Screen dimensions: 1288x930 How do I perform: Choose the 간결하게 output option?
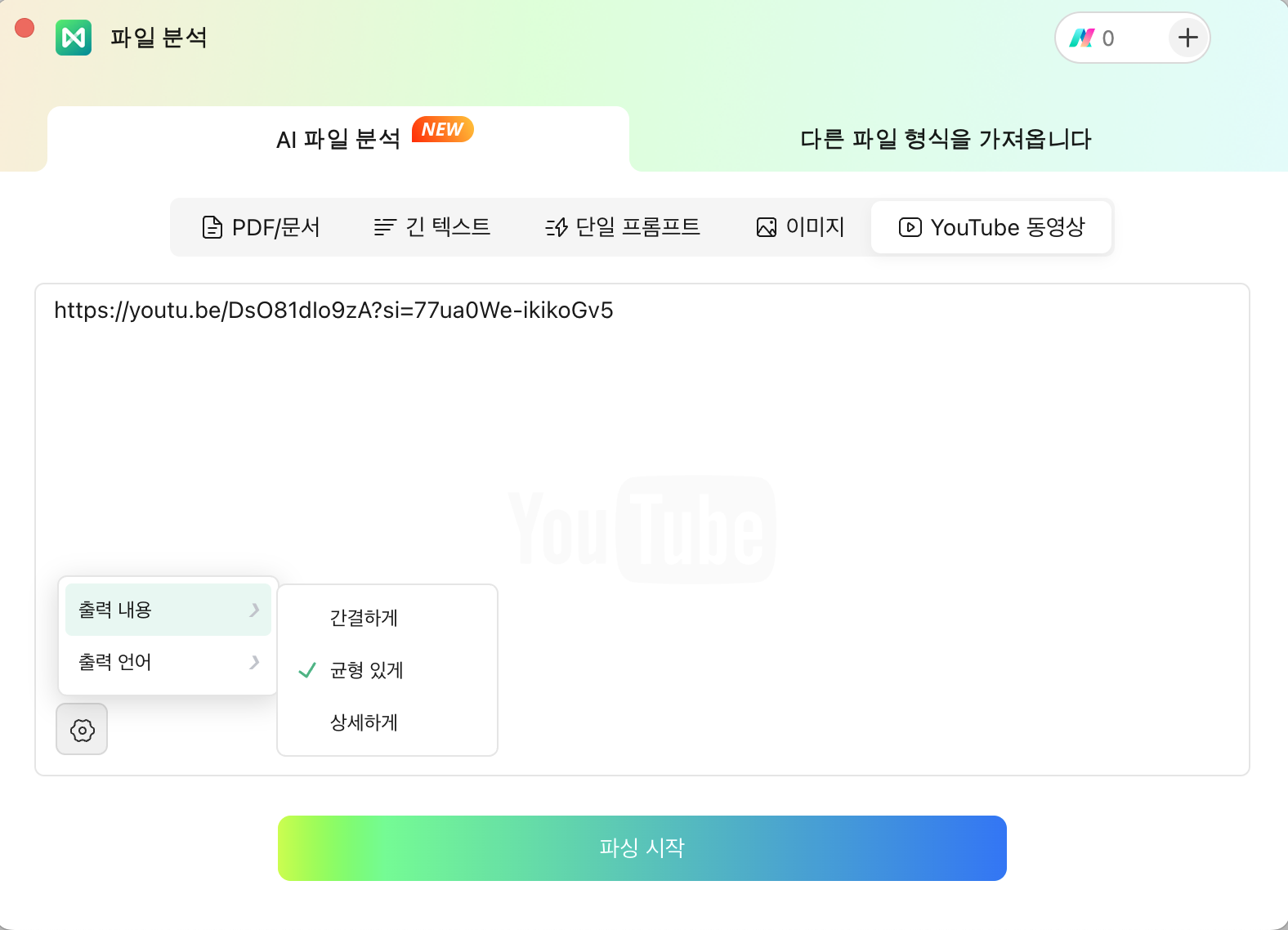[387, 618]
